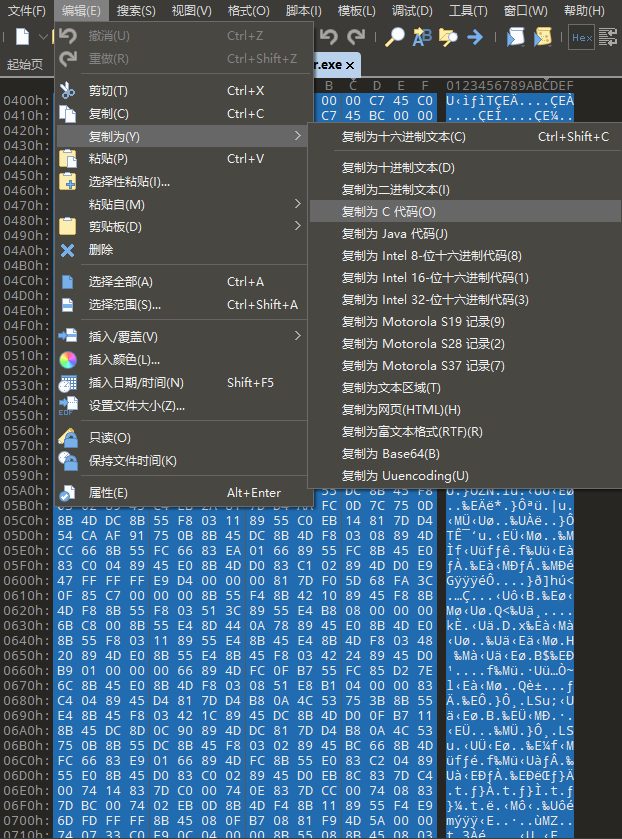
Task: Open the 模板(L) menu
Action: point(356,10)
